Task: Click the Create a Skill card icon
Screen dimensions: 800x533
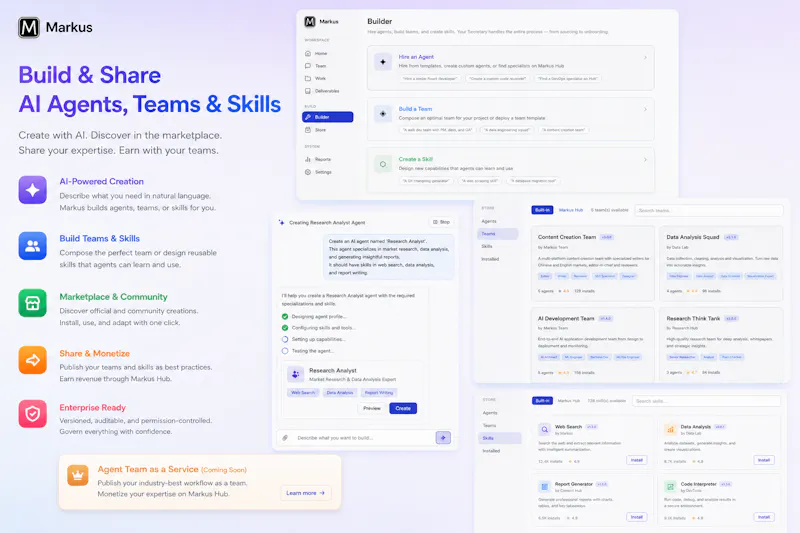Action: (383, 164)
